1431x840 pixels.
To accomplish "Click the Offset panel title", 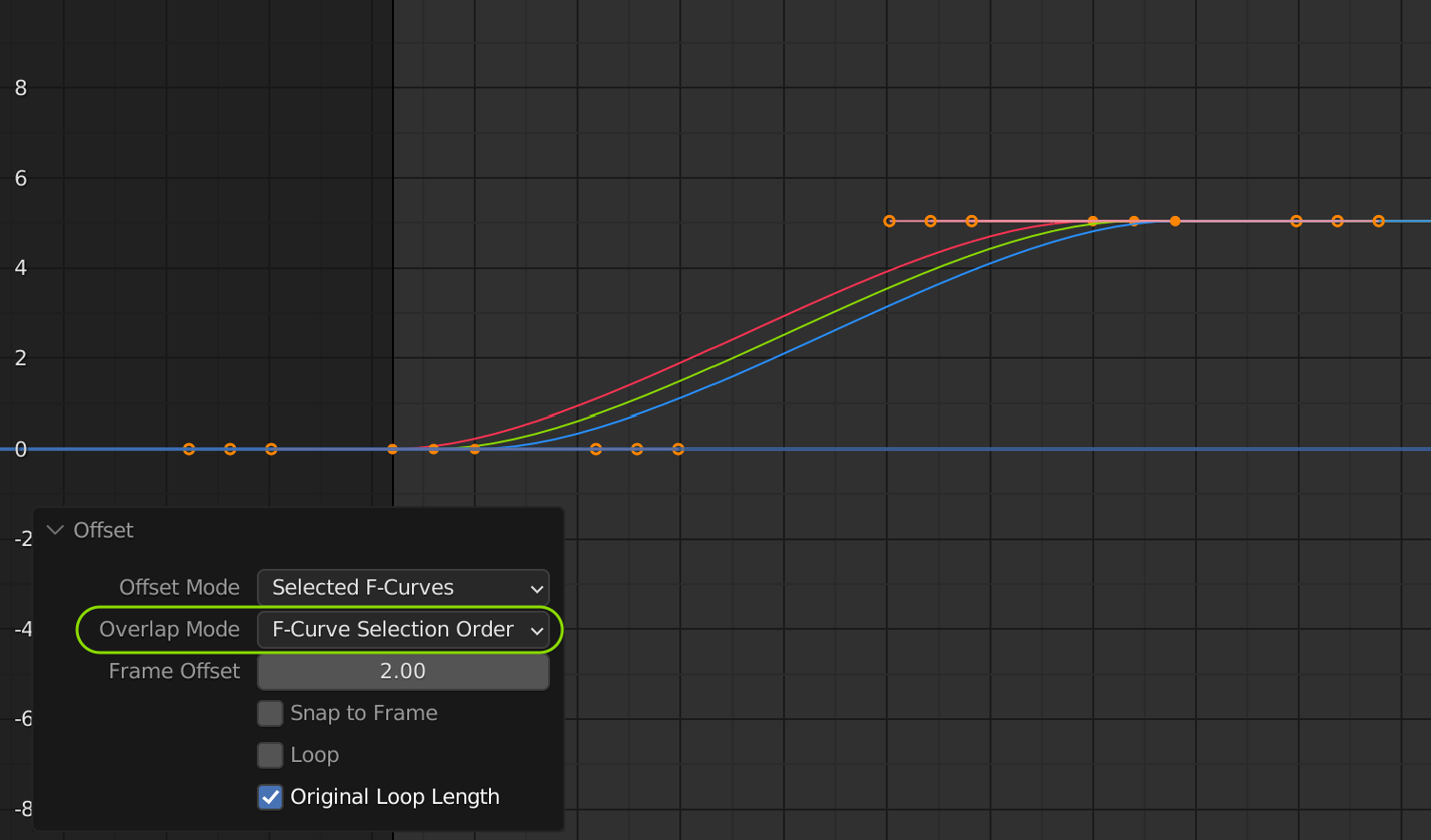I will [103, 530].
